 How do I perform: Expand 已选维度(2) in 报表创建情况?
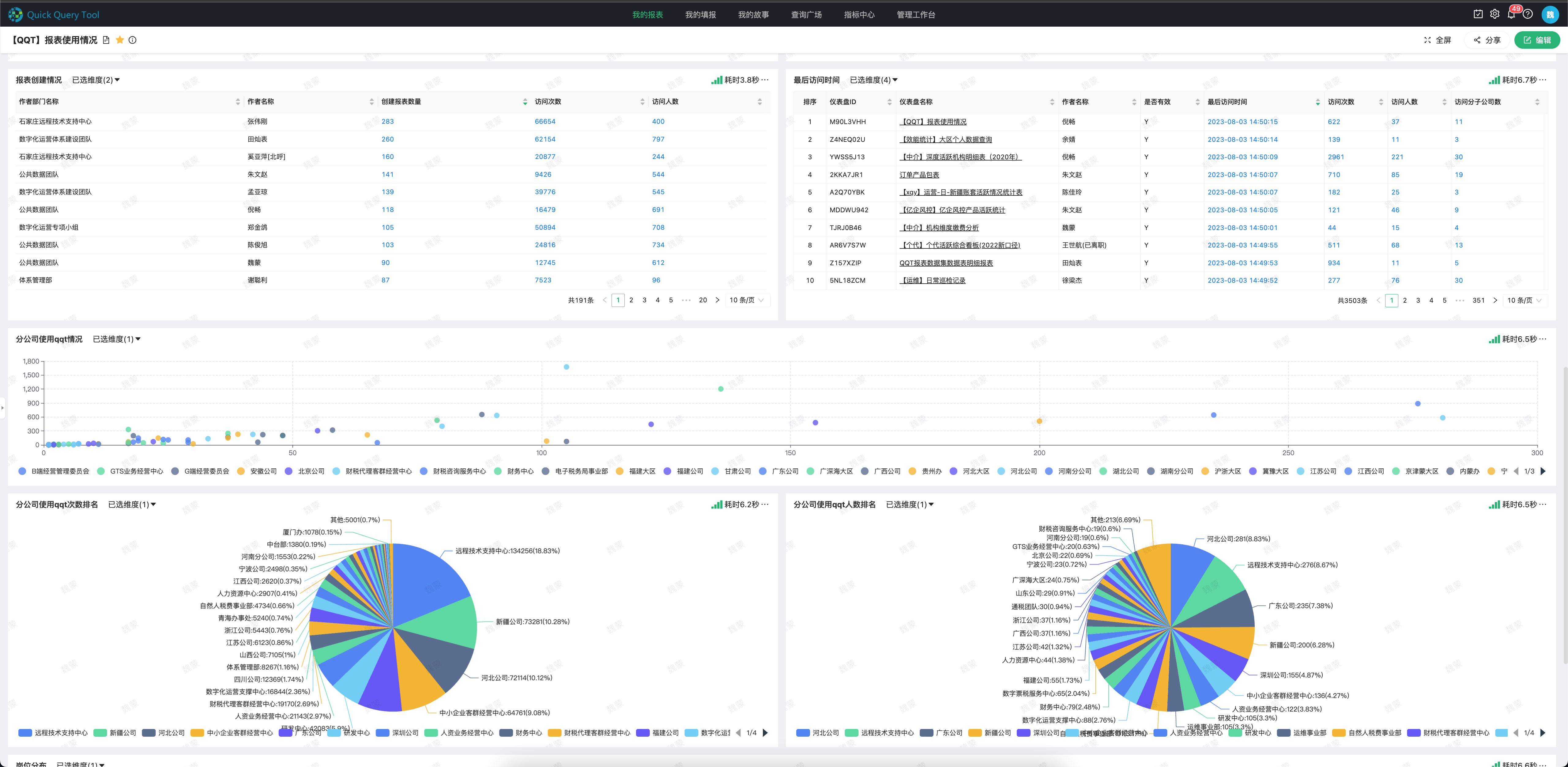pyautogui.click(x=96, y=80)
